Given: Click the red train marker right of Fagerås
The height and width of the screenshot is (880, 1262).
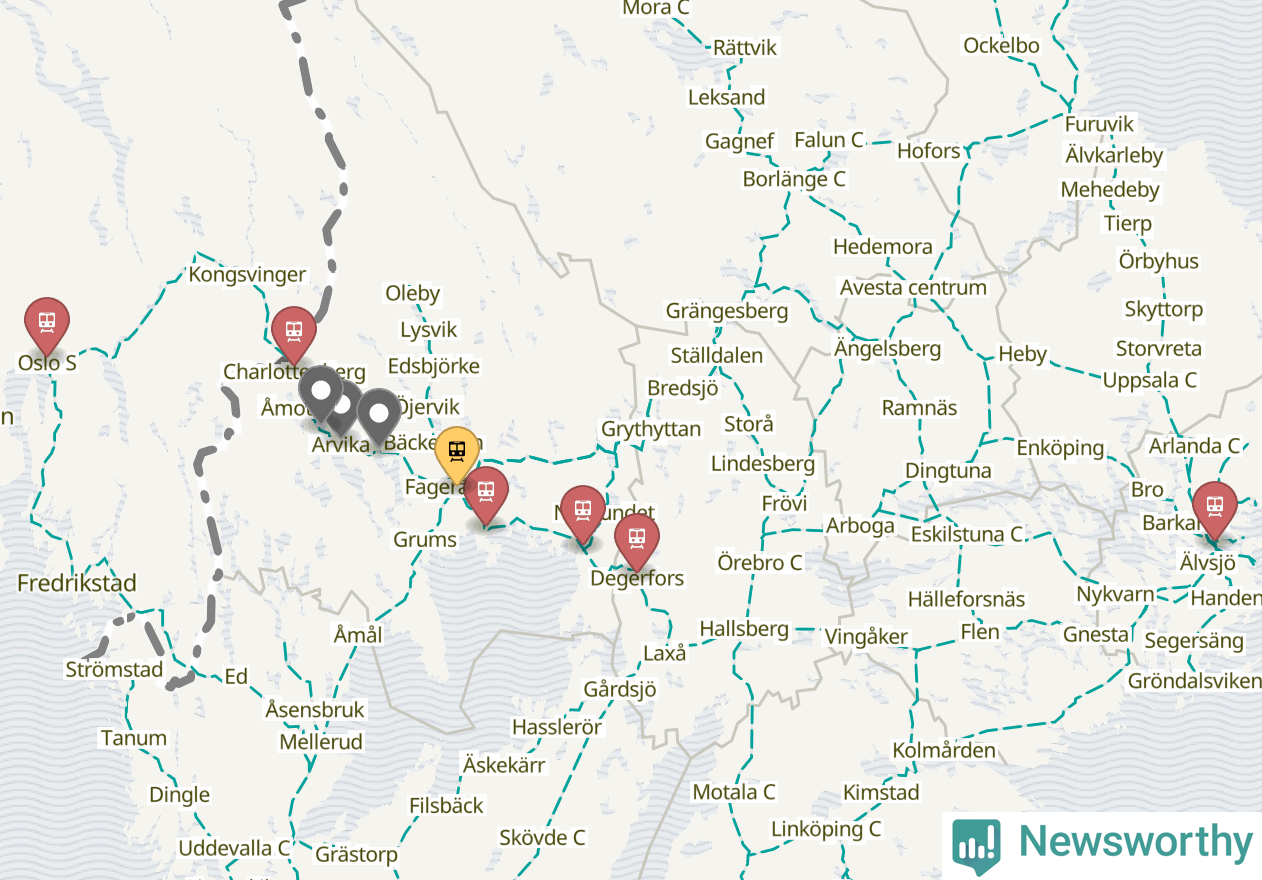Looking at the screenshot, I should click(486, 492).
